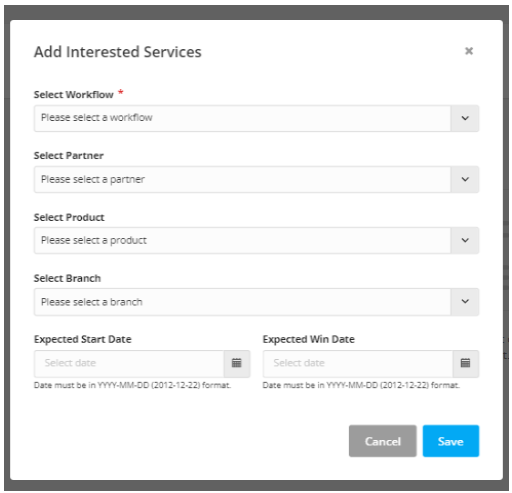Expand the product dropdown chevron
Screen dimensions: 512x493
coord(465,240)
